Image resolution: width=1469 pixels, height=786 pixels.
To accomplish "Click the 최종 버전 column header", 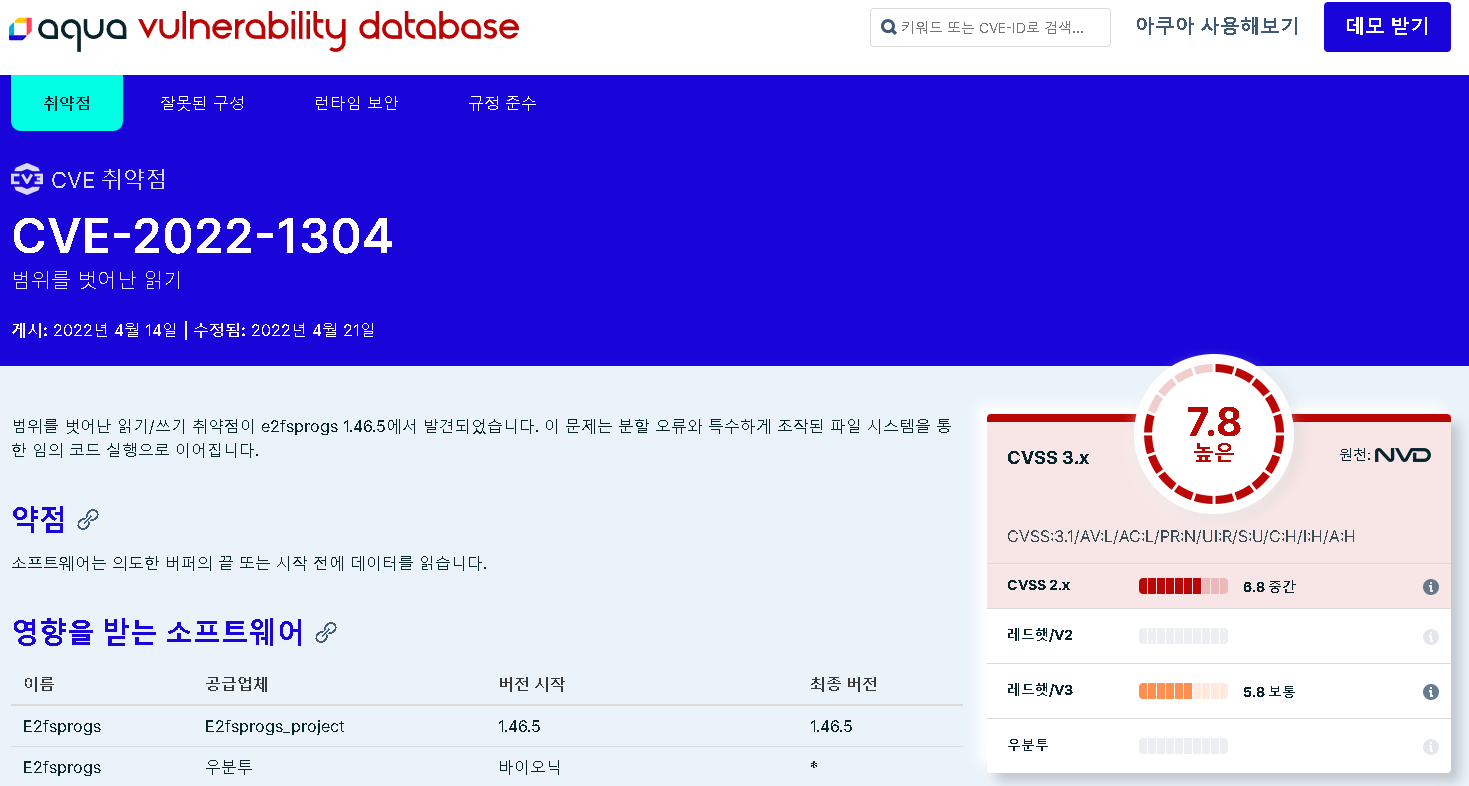I will (x=844, y=685).
